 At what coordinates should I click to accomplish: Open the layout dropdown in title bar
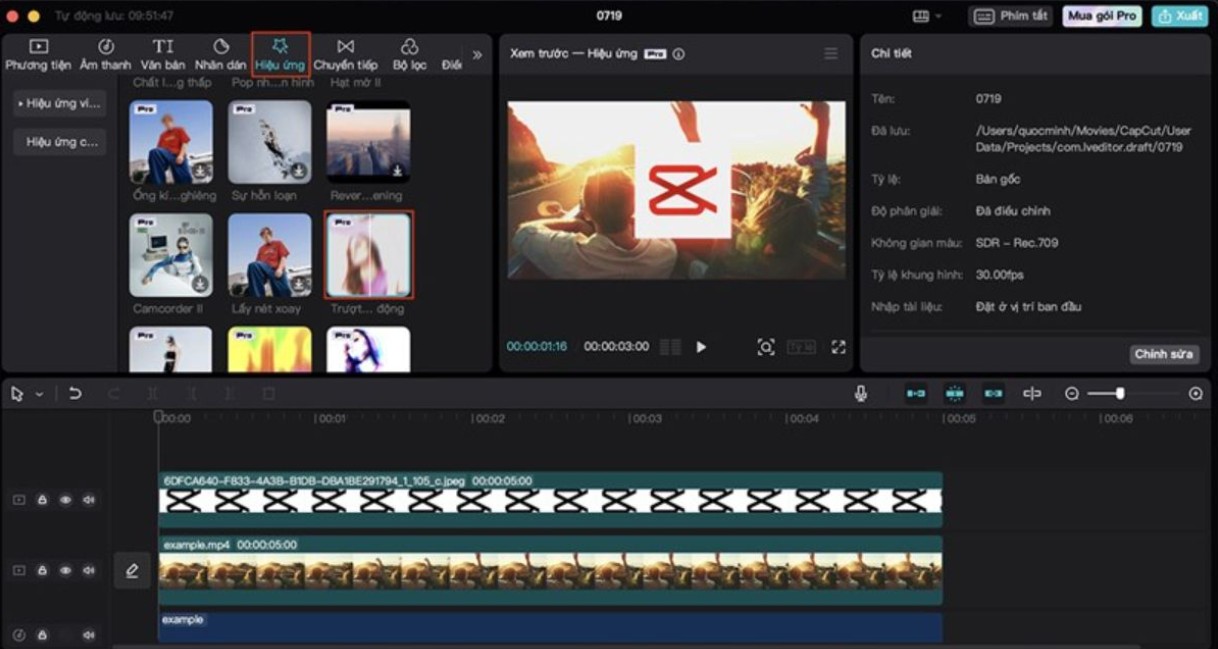(927, 17)
